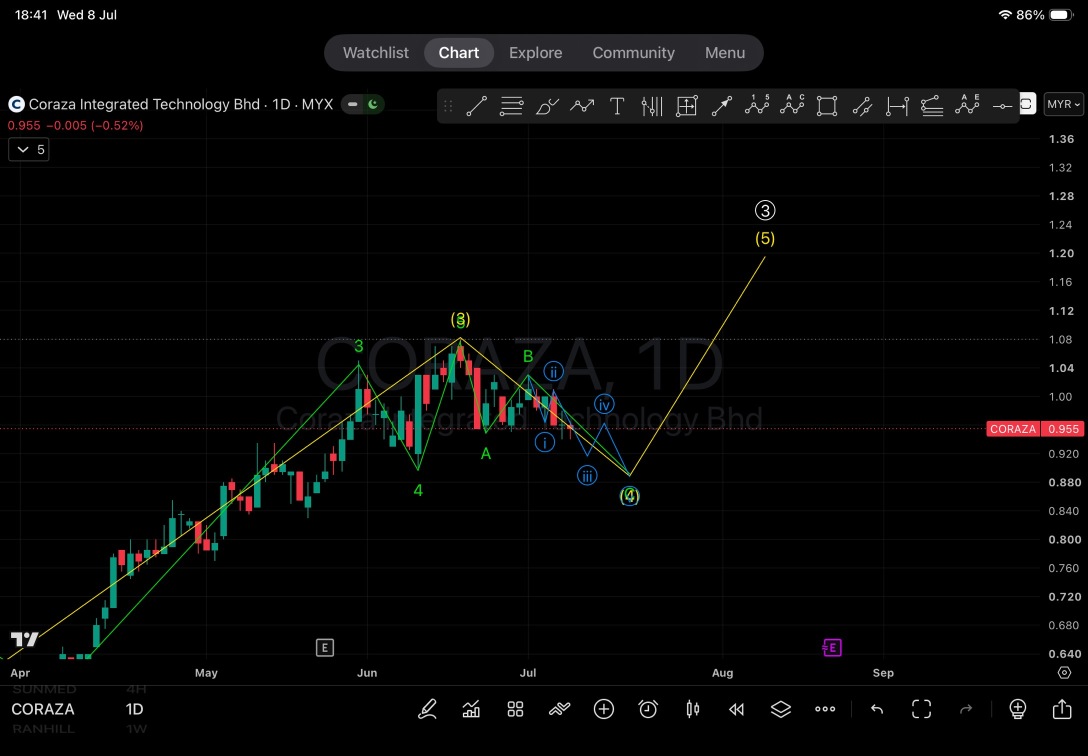The width and height of the screenshot is (1088, 756).
Task: Select the Path polyline arrow tool
Action: pyautogui.click(x=581, y=106)
